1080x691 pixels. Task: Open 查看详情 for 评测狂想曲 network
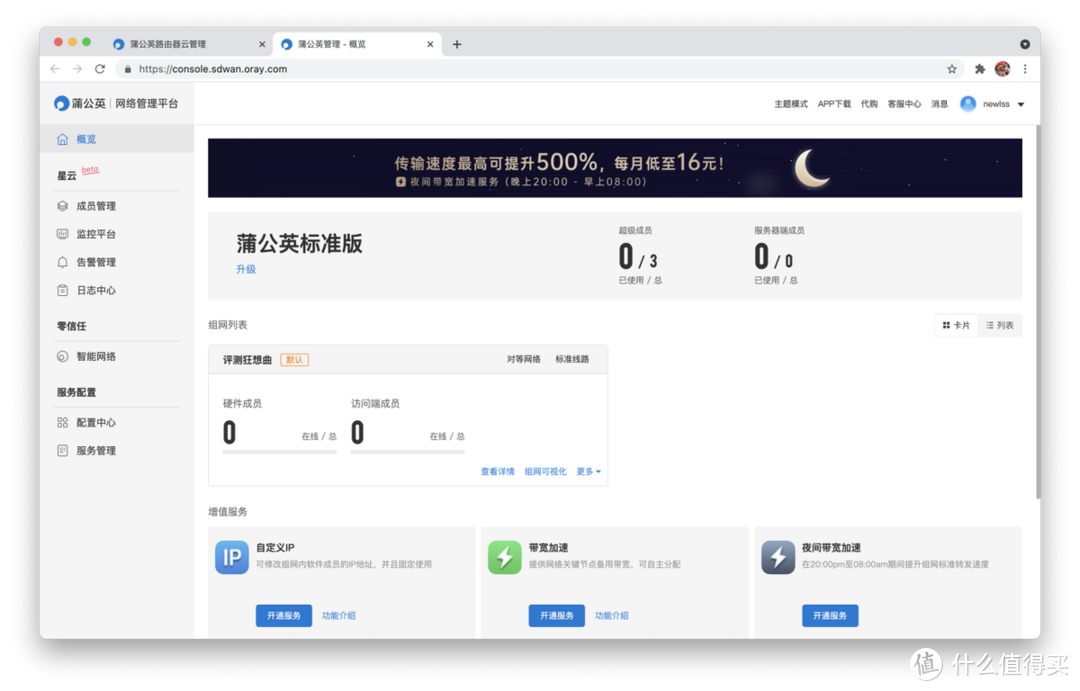[498, 471]
